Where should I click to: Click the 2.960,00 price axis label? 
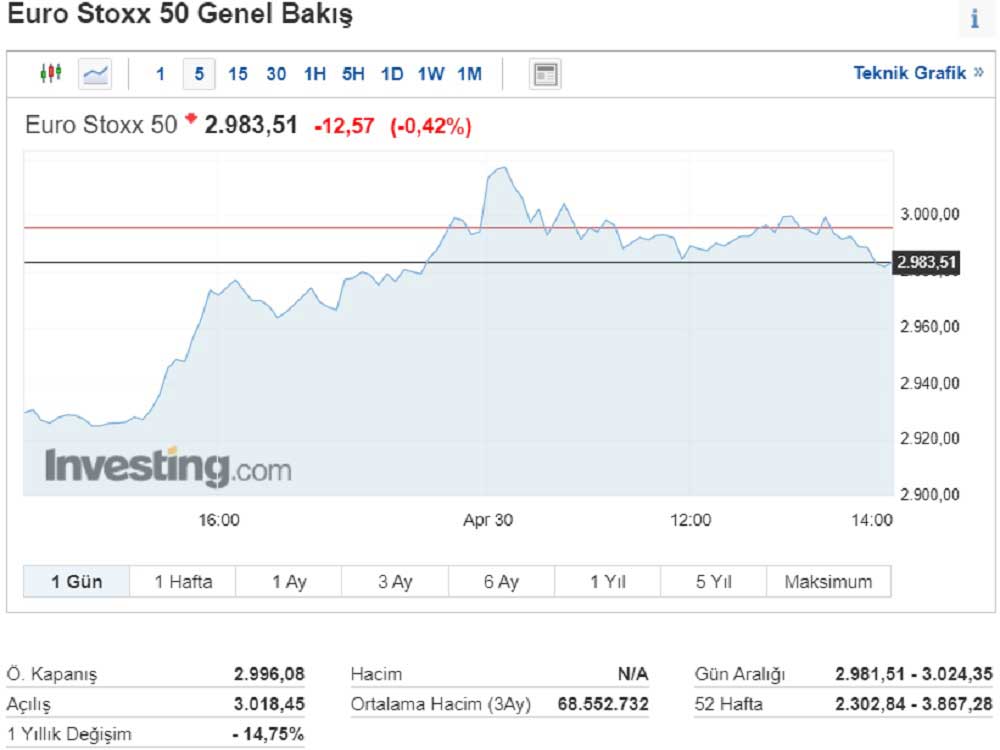(x=929, y=327)
